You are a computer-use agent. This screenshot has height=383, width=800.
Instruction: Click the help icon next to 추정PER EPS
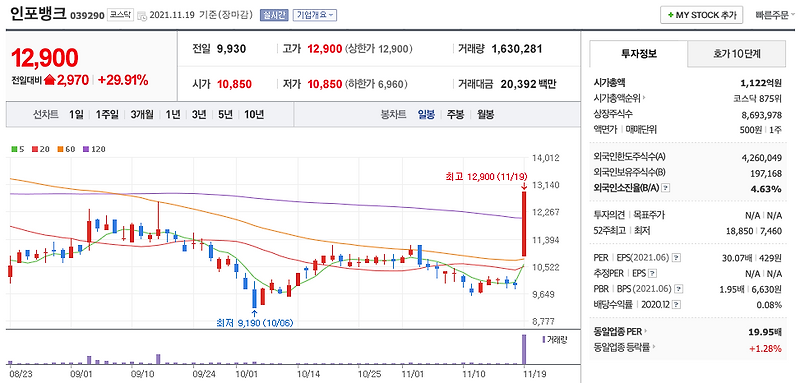[652, 273]
